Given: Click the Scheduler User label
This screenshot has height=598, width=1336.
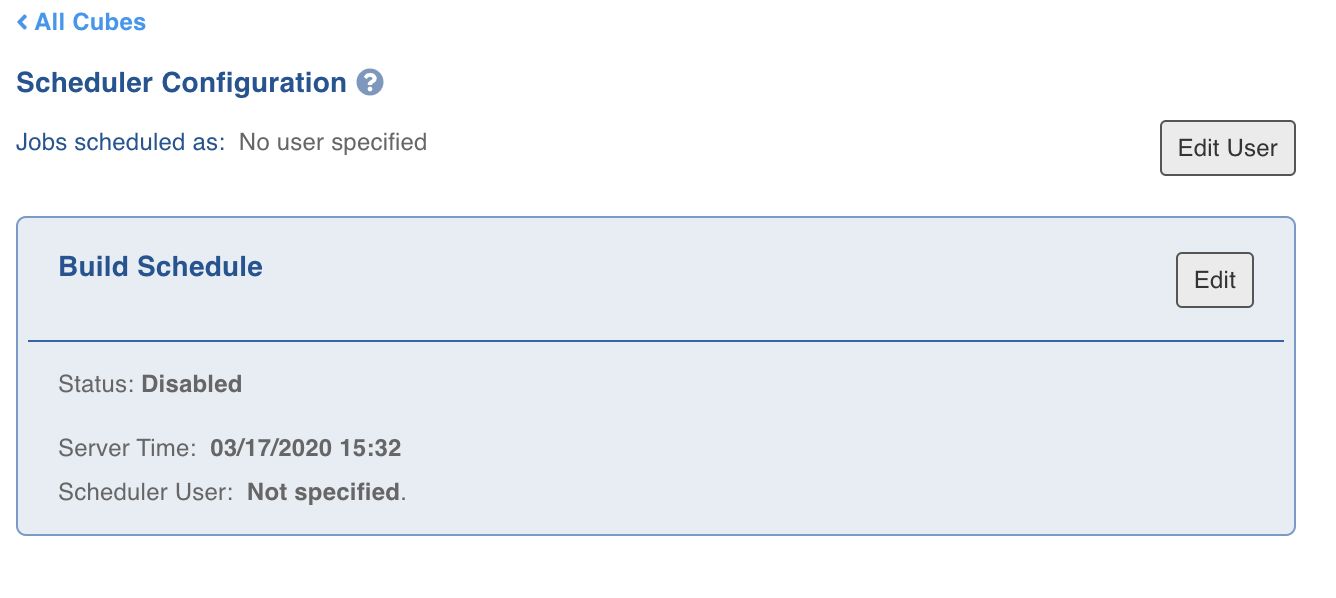Looking at the screenshot, I should (x=146, y=492).
